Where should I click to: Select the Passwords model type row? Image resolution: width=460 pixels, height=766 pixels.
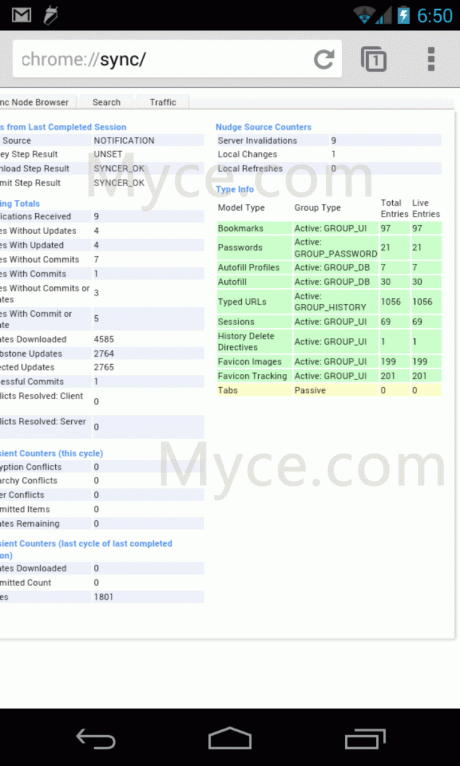[329, 248]
